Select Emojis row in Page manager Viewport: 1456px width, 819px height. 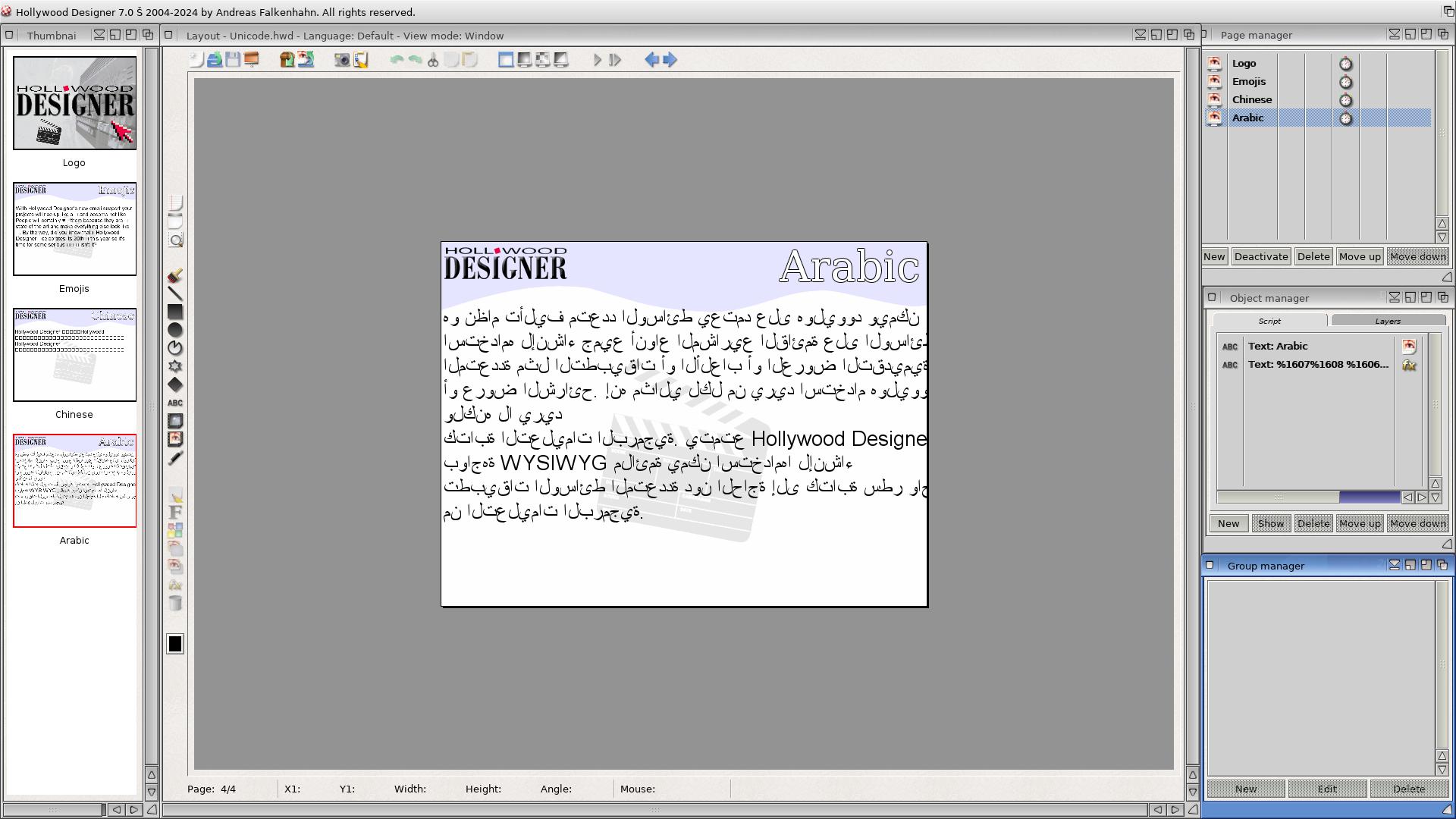pyautogui.click(x=1319, y=82)
